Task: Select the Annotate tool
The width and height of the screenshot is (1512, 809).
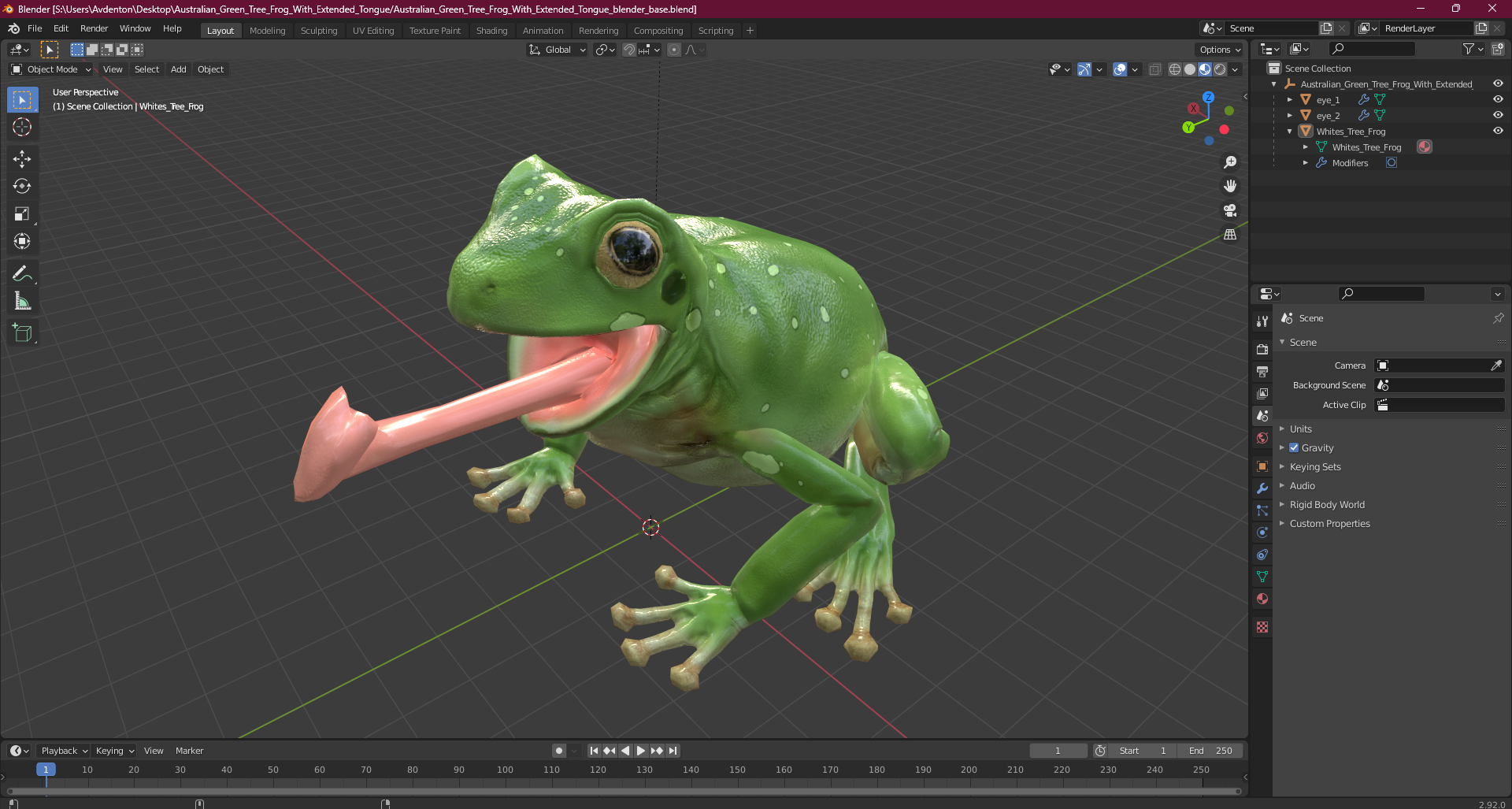Action: [x=22, y=274]
